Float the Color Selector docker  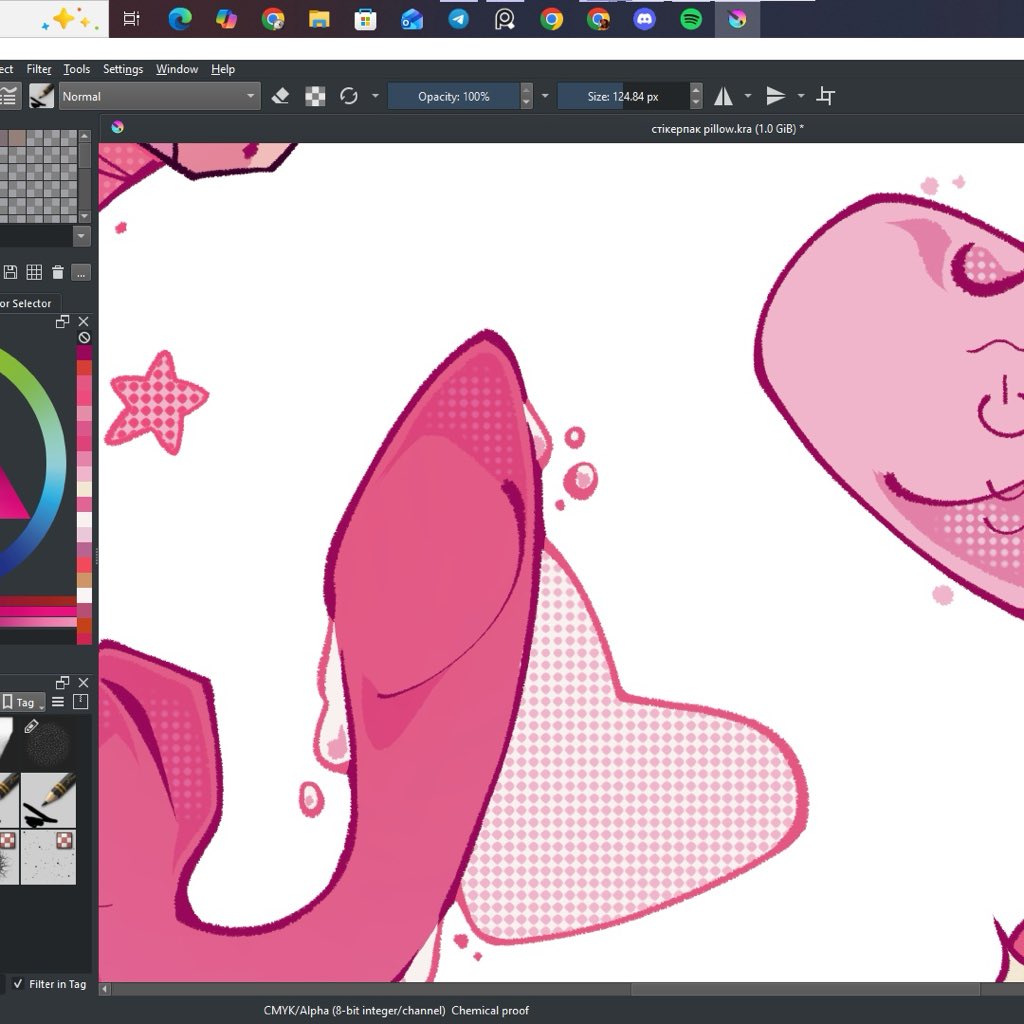(63, 321)
